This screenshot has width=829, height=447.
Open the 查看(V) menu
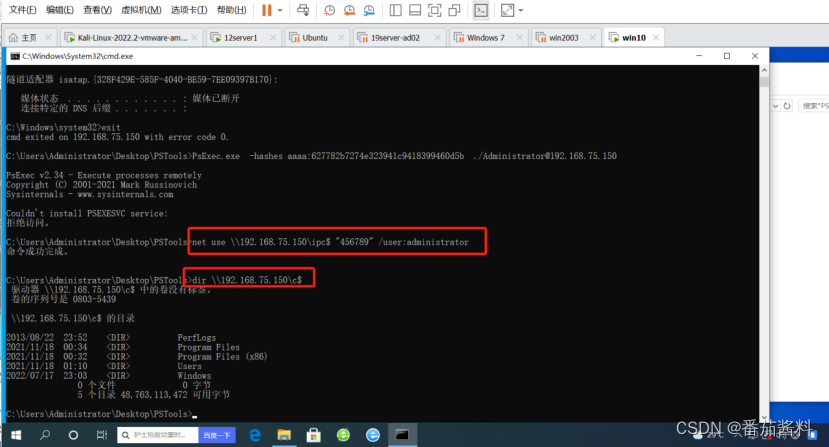coord(97,10)
